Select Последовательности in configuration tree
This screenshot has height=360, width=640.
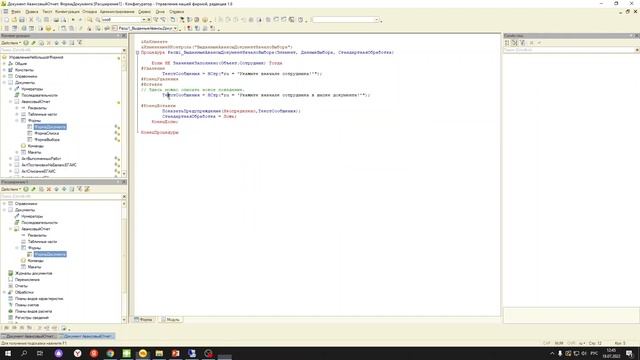(40, 96)
